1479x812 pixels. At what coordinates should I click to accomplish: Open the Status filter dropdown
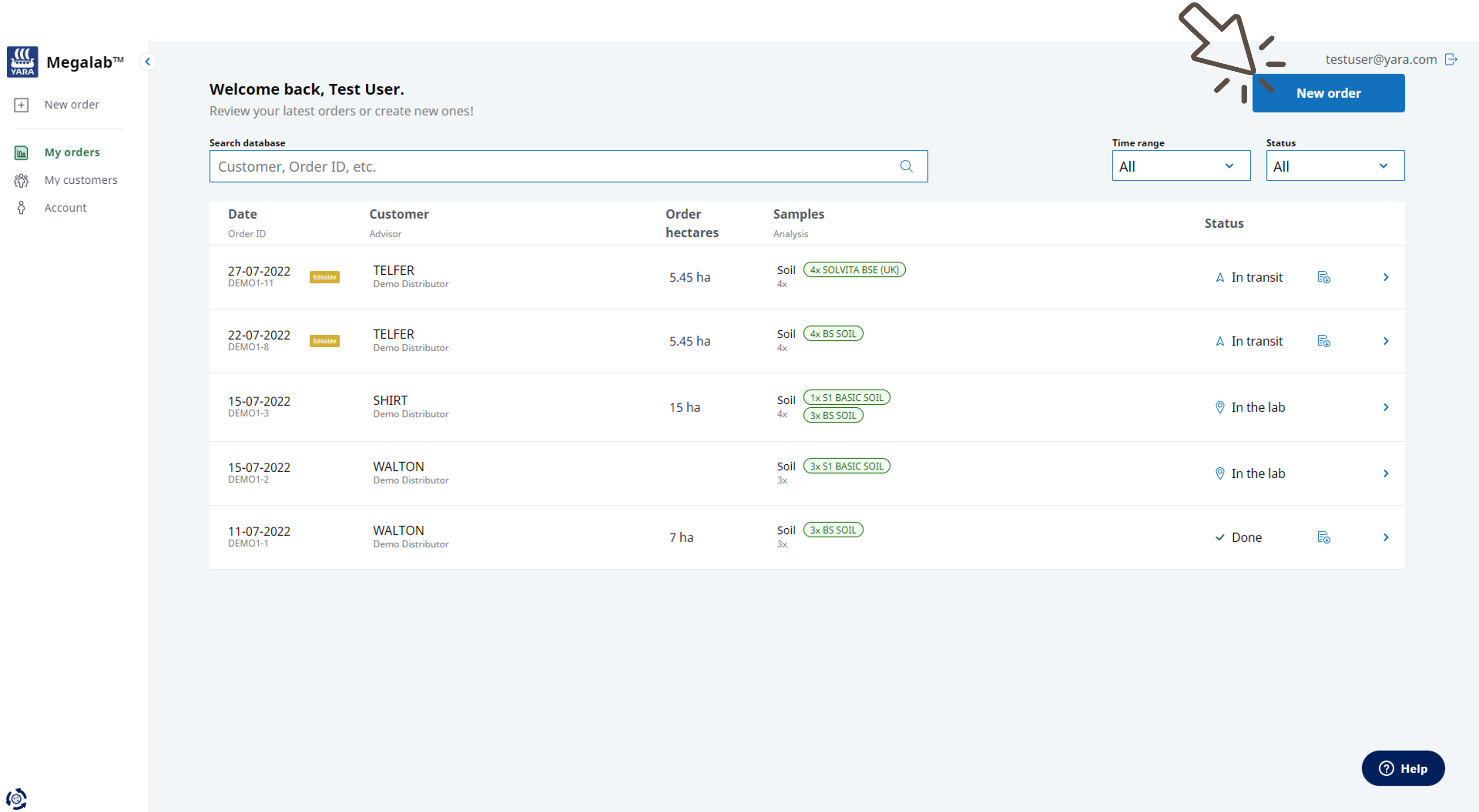click(x=1335, y=167)
